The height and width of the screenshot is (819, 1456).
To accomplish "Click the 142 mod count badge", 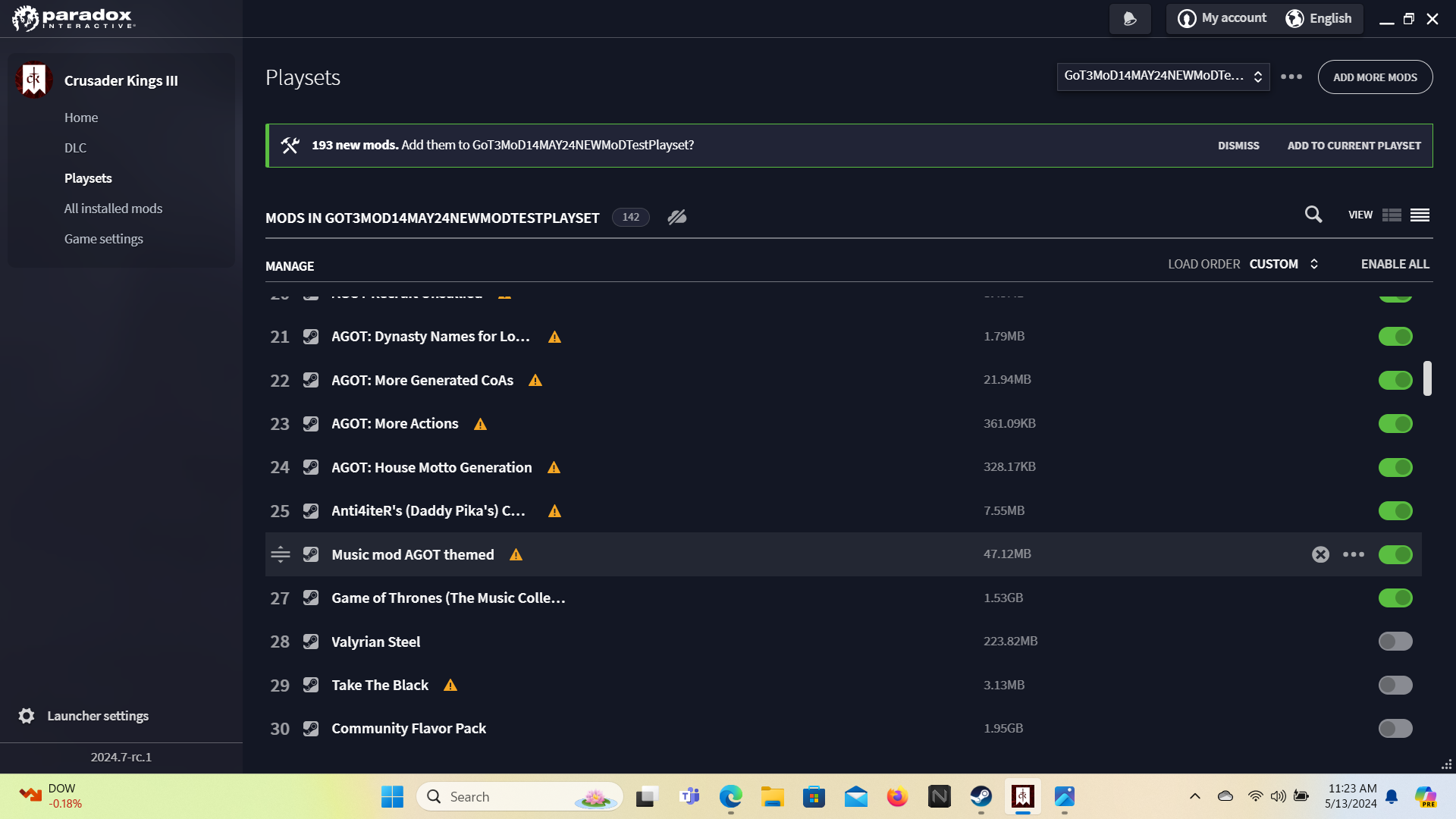I will (631, 217).
